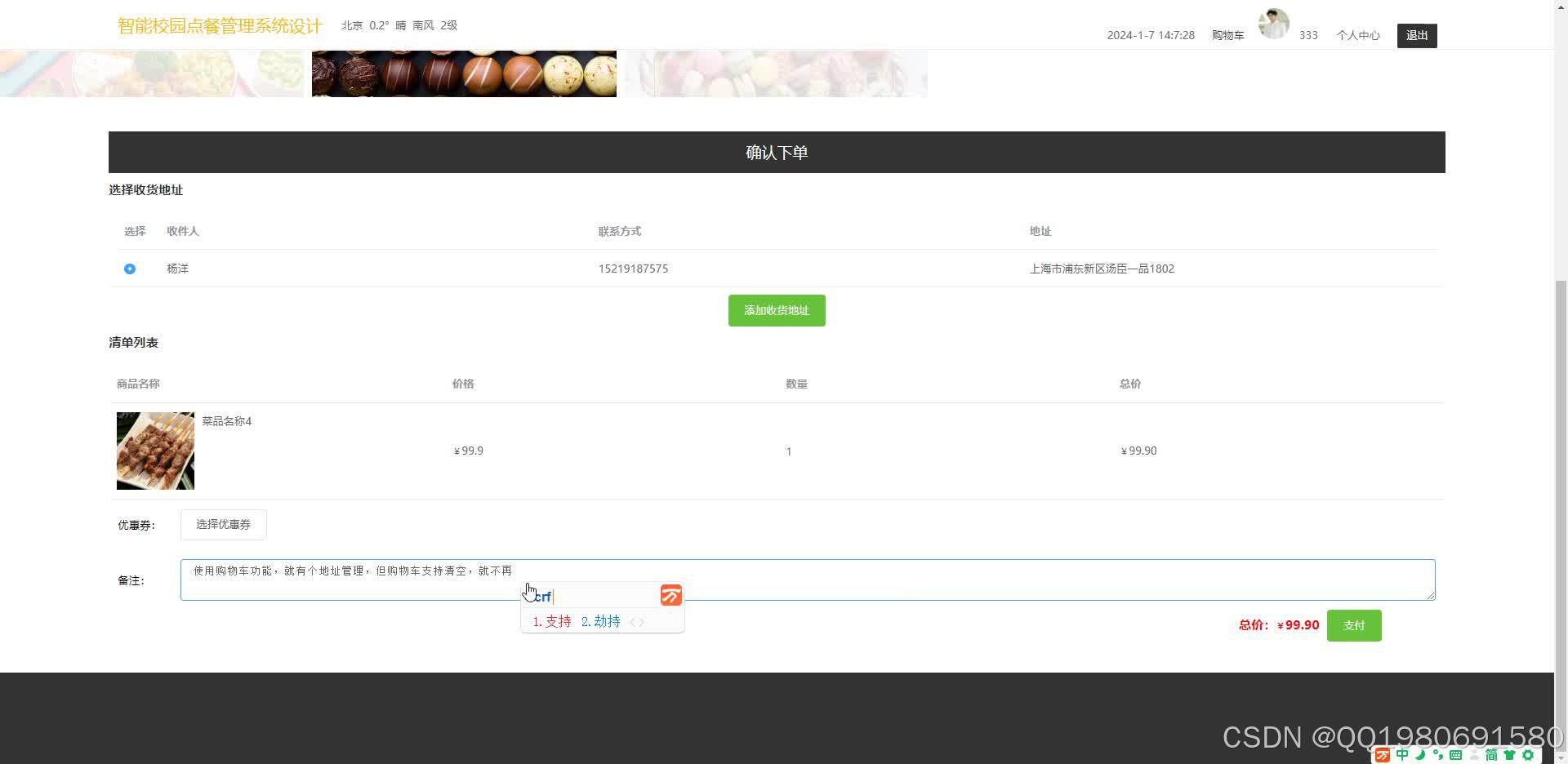The image size is (1568, 764).
Task: Click the previous-page arrow in candidate window
Action: [630, 621]
